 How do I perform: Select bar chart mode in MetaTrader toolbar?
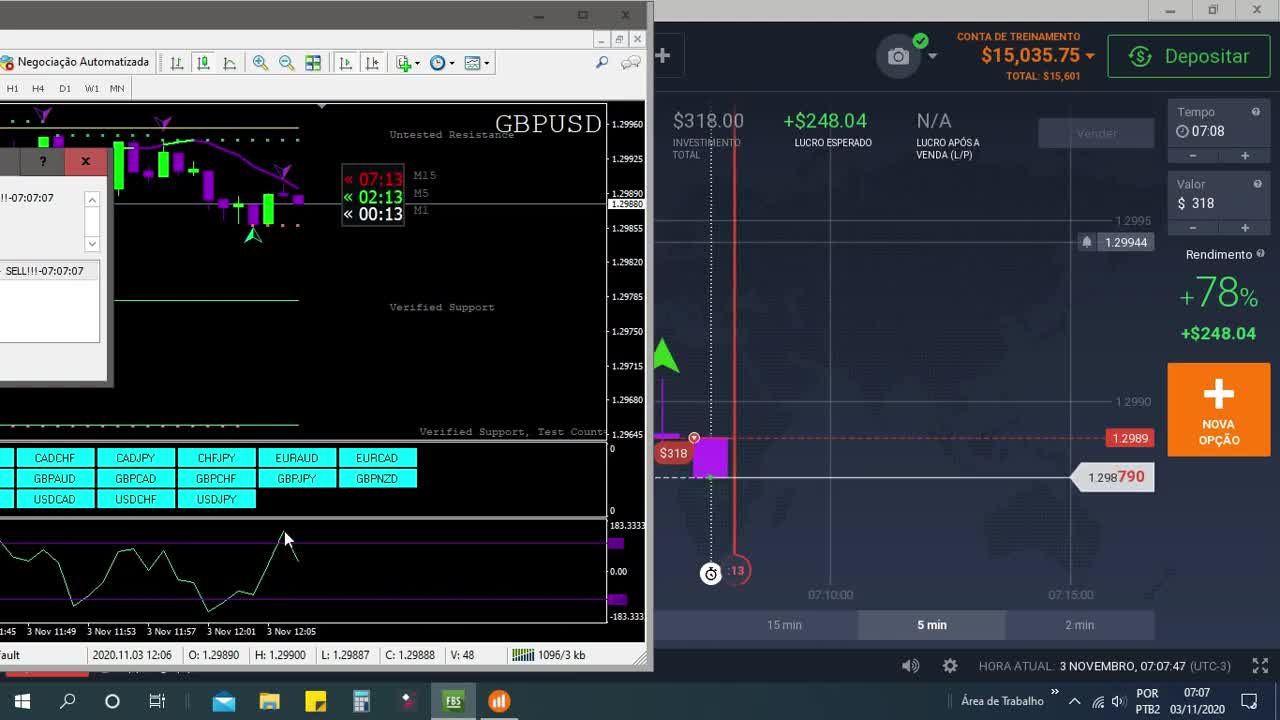pyautogui.click(x=177, y=62)
